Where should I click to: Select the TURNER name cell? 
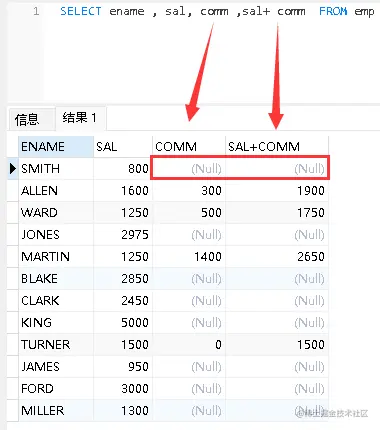pyautogui.click(x=56, y=345)
